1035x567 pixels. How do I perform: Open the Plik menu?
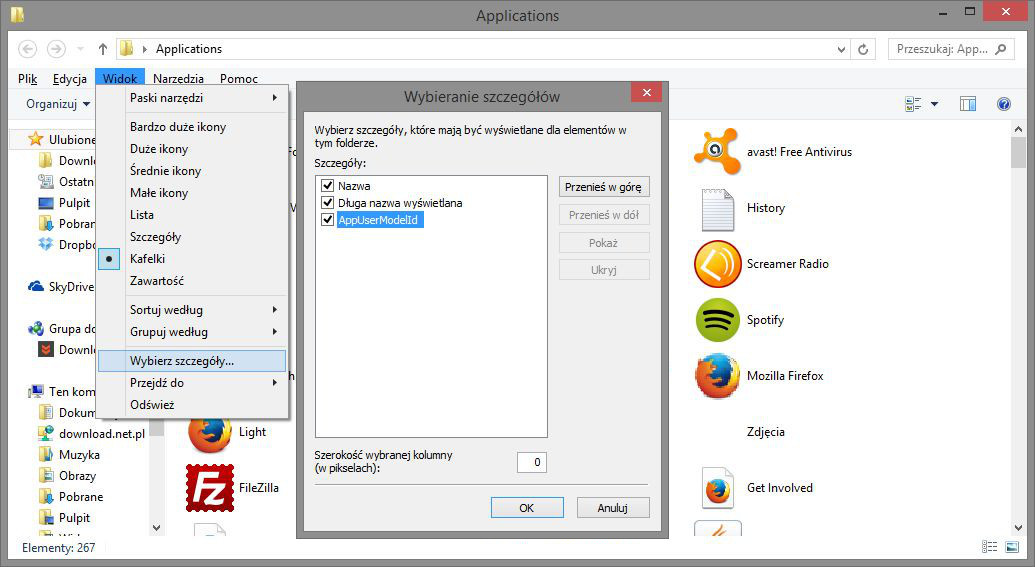point(28,79)
